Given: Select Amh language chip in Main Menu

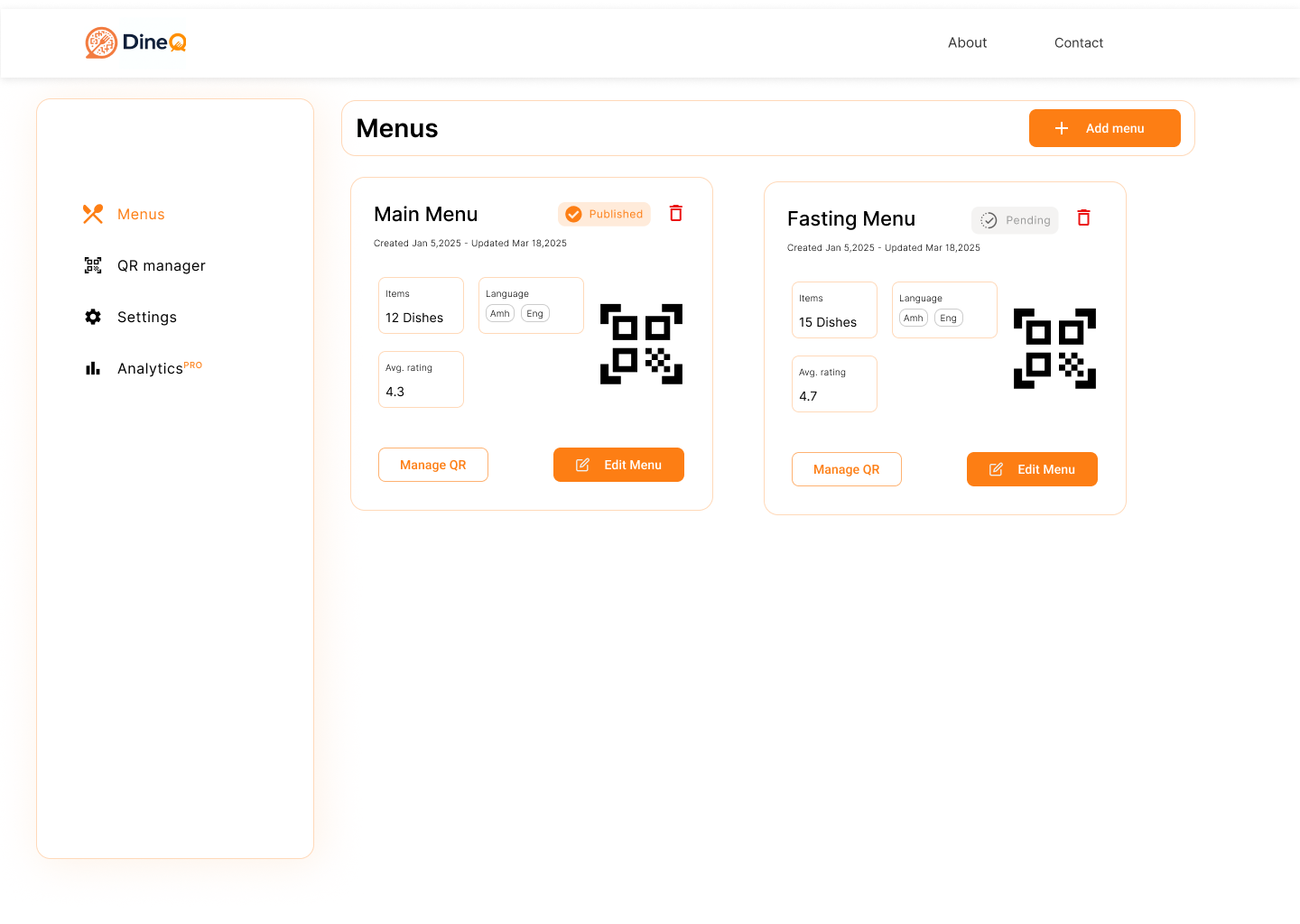Looking at the screenshot, I should coord(500,313).
